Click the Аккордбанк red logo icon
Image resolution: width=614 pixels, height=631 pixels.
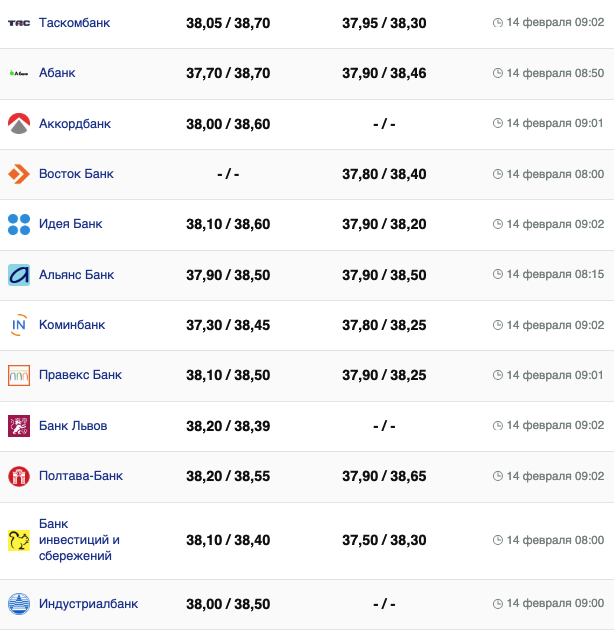pyautogui.click(x=19, y=124)
